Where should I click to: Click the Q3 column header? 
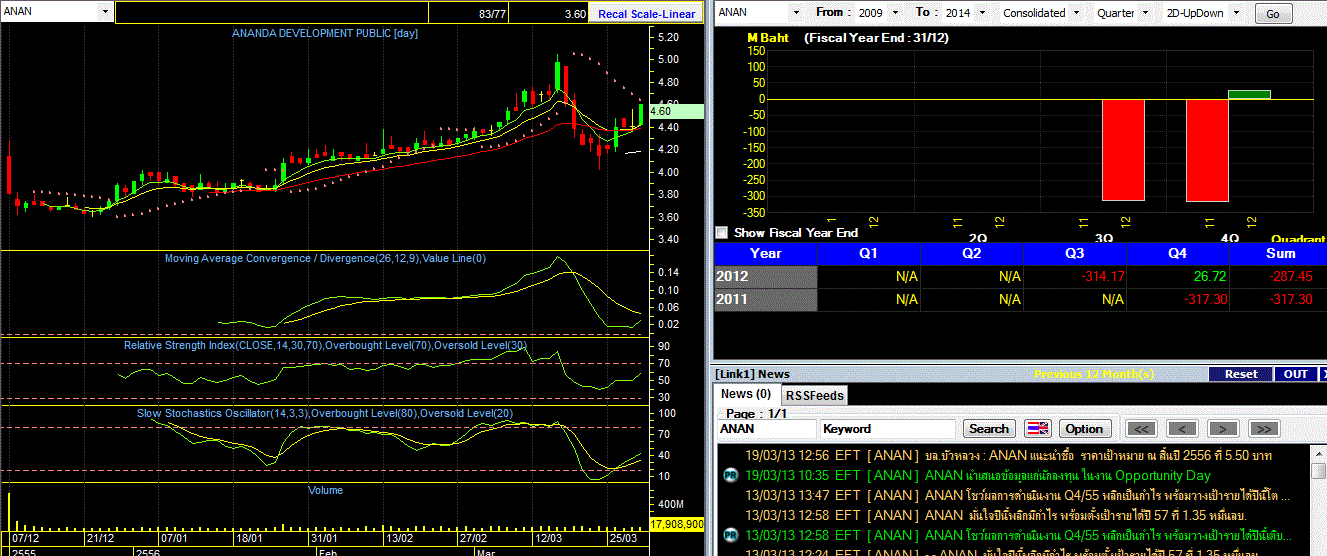(x=1075, y=254)
